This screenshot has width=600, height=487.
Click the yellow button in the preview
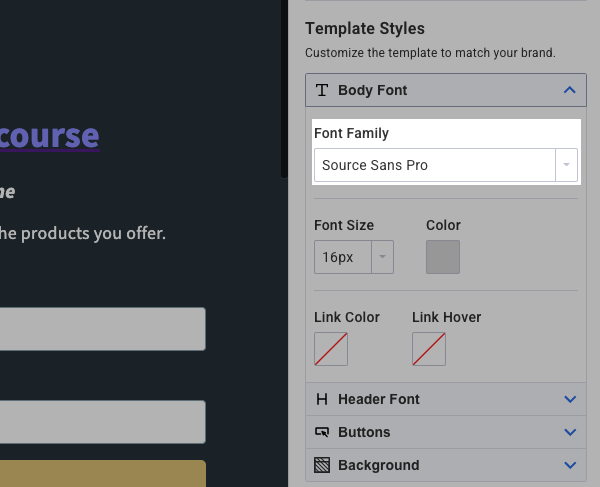click(x=102, y=474)
